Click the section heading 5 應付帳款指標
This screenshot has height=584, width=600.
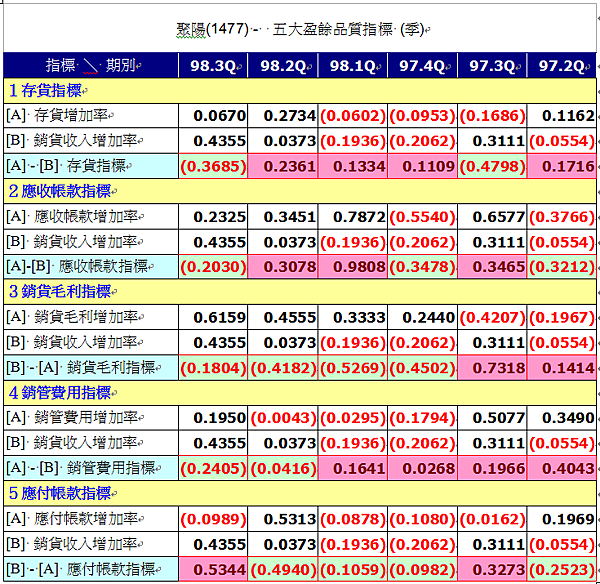62,493
